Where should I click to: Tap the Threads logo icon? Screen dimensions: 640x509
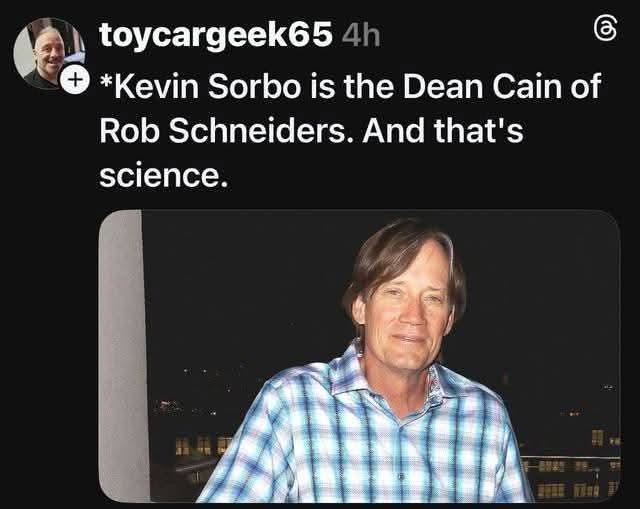pyautogui.click(x=605, y=29)
